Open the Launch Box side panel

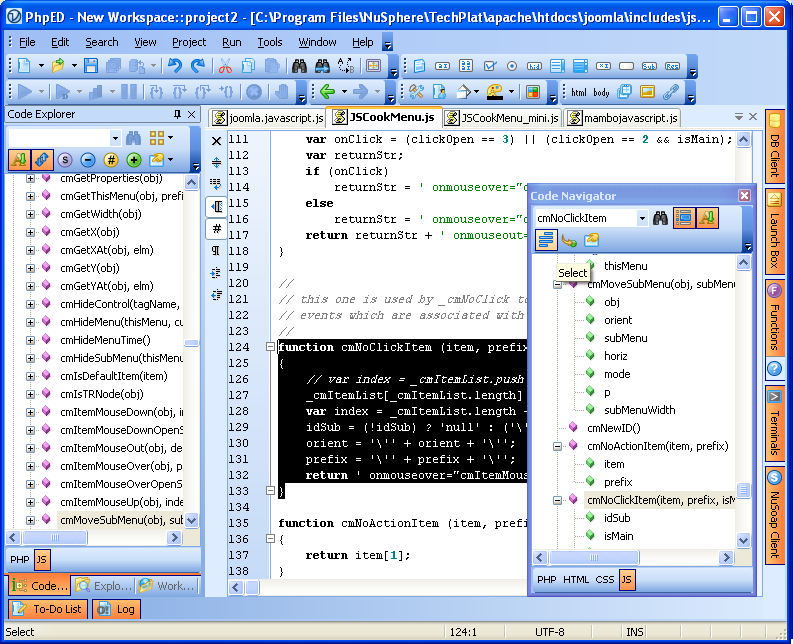[775, 231]
